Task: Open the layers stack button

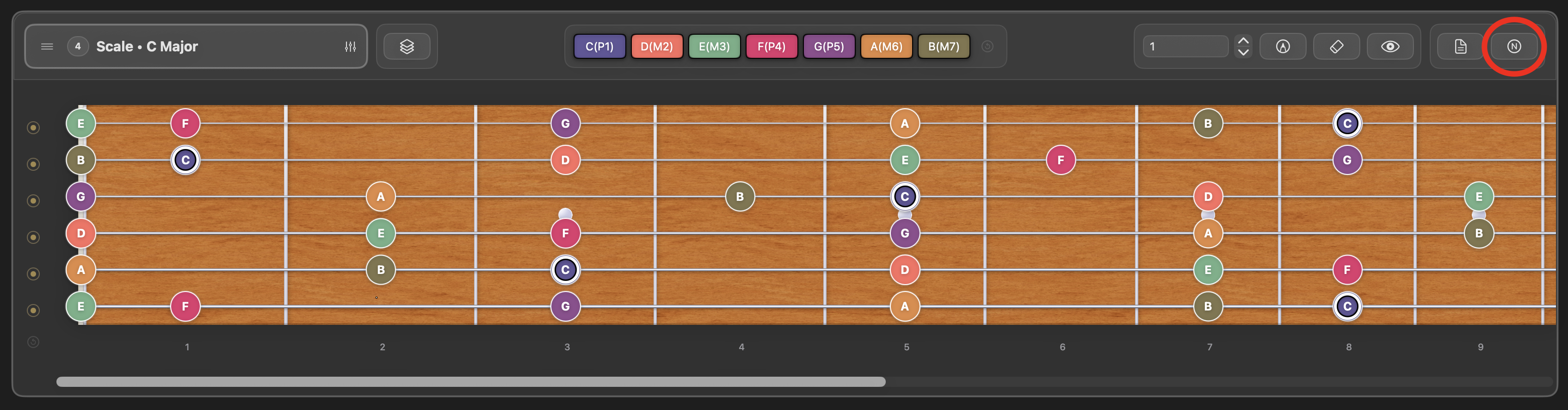Action: (407, 46)
